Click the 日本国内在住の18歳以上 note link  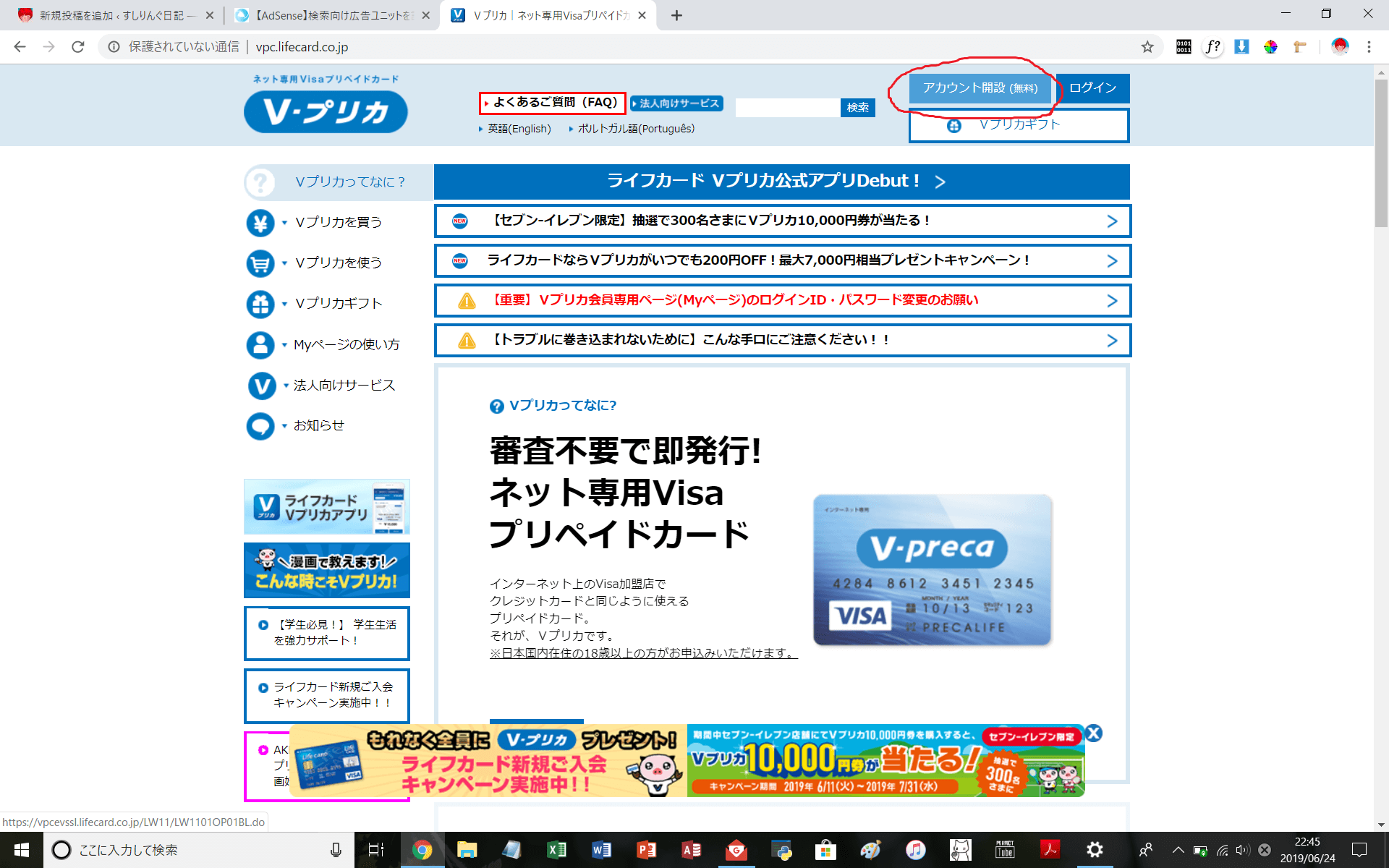pos(643,653)
